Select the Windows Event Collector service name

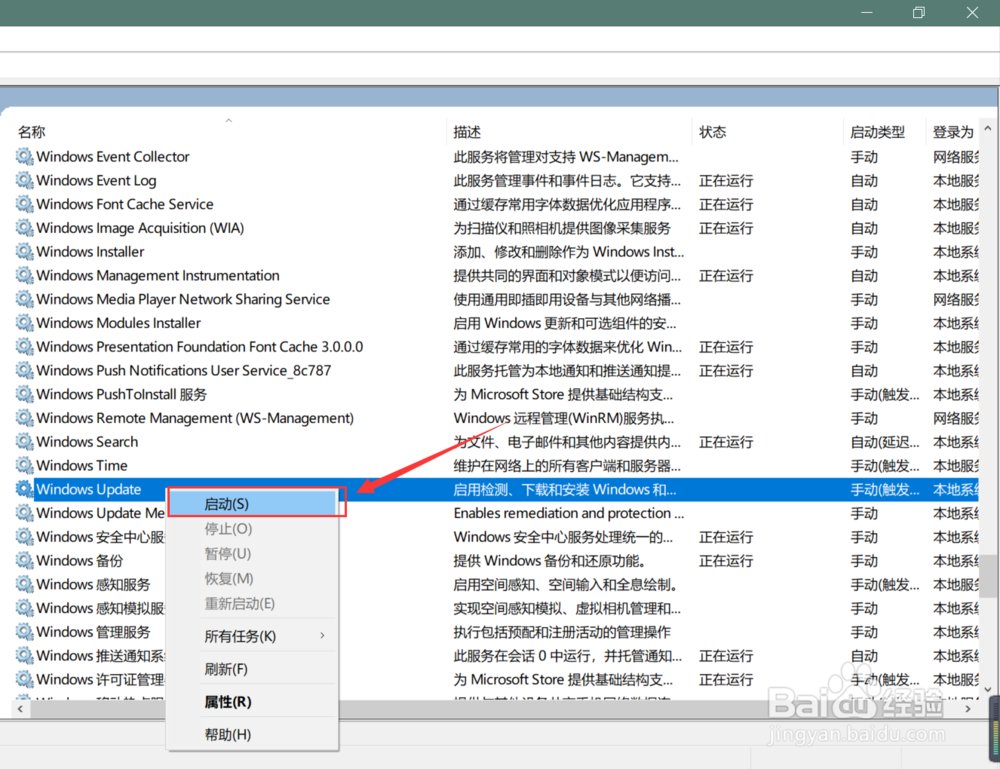(113, 156)
